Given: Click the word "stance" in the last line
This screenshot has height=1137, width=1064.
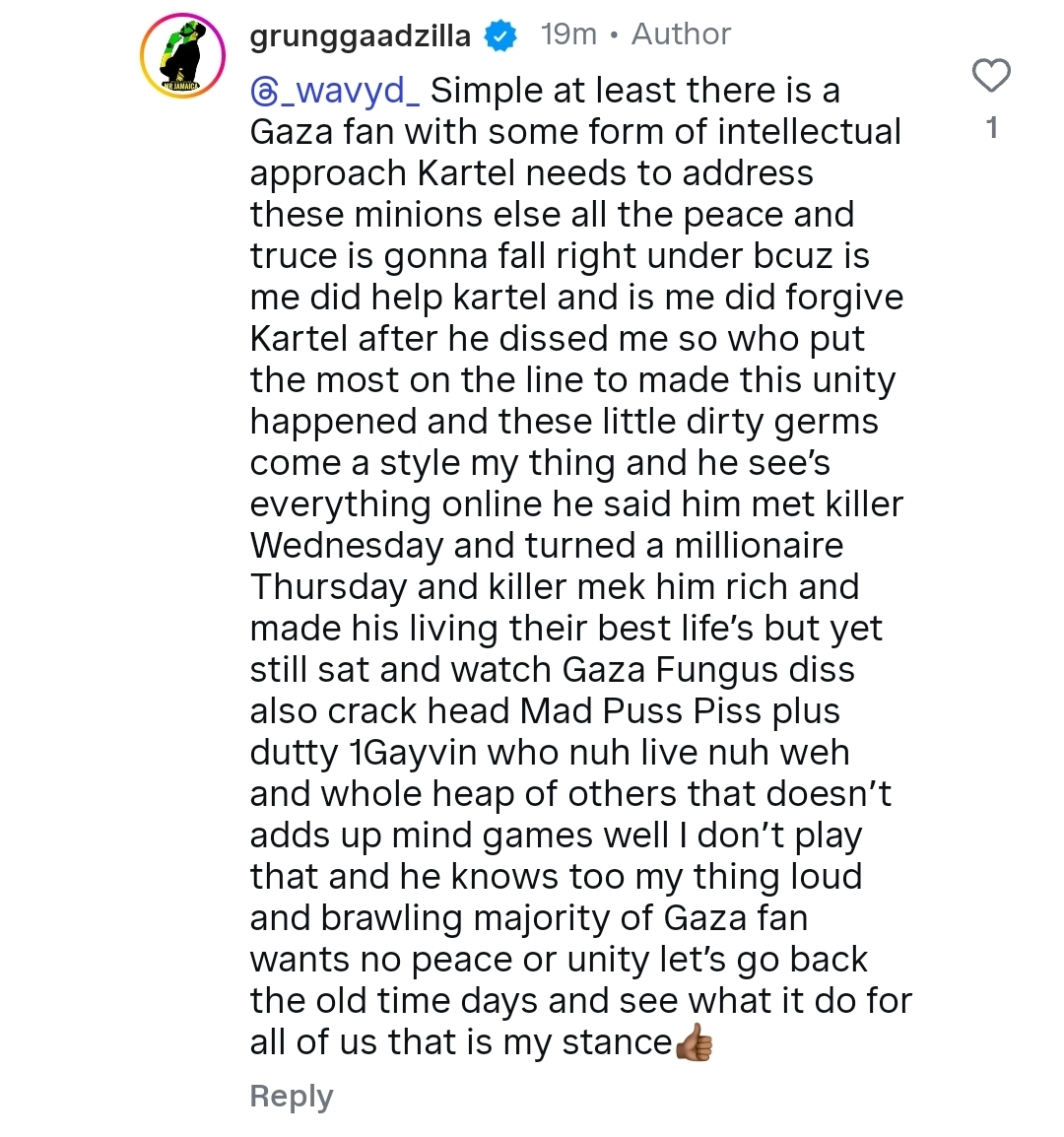Looking at the screenshot, I should click(x=617, y=1042).
